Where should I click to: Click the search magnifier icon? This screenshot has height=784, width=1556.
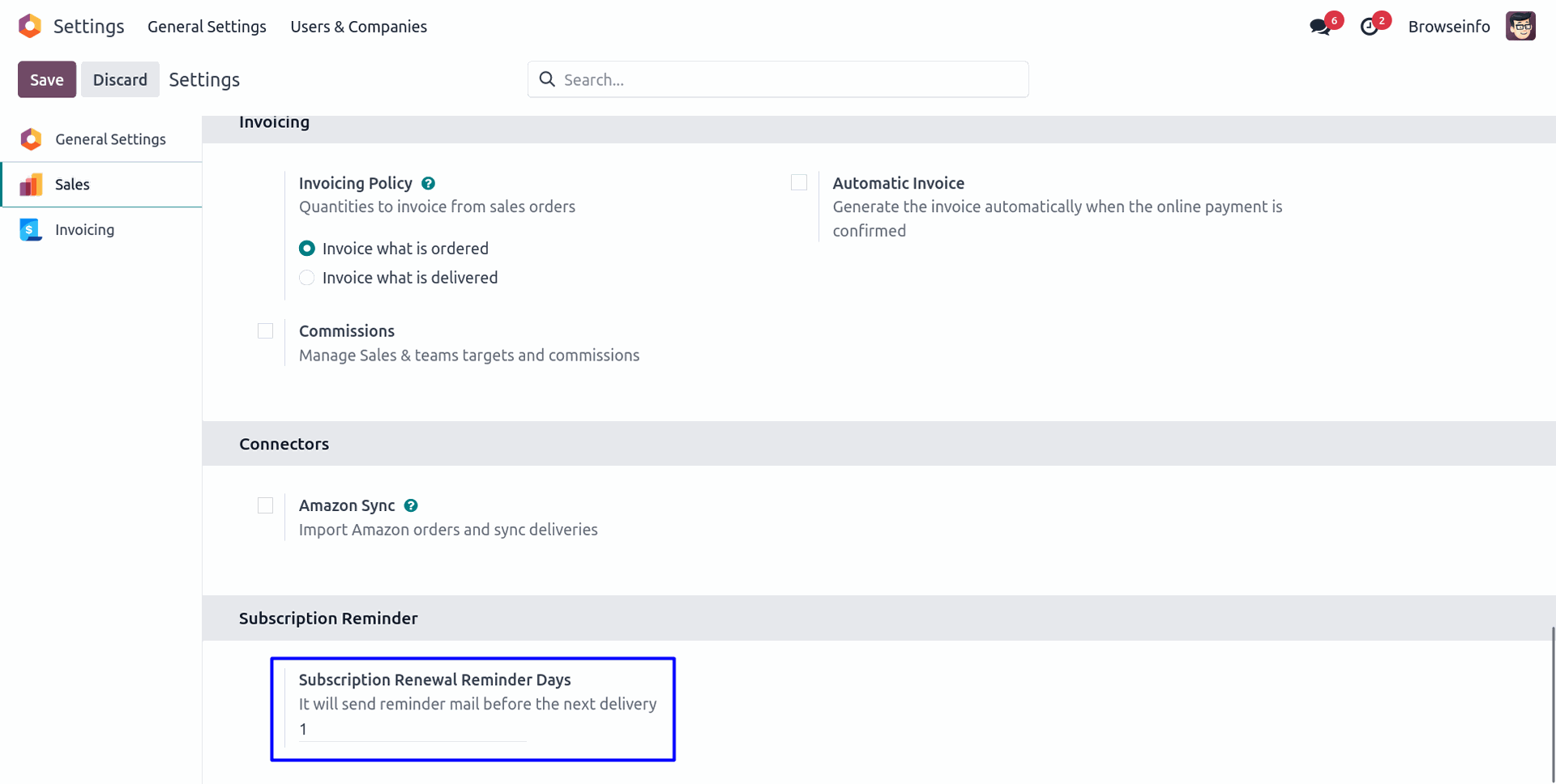[547, 79]
